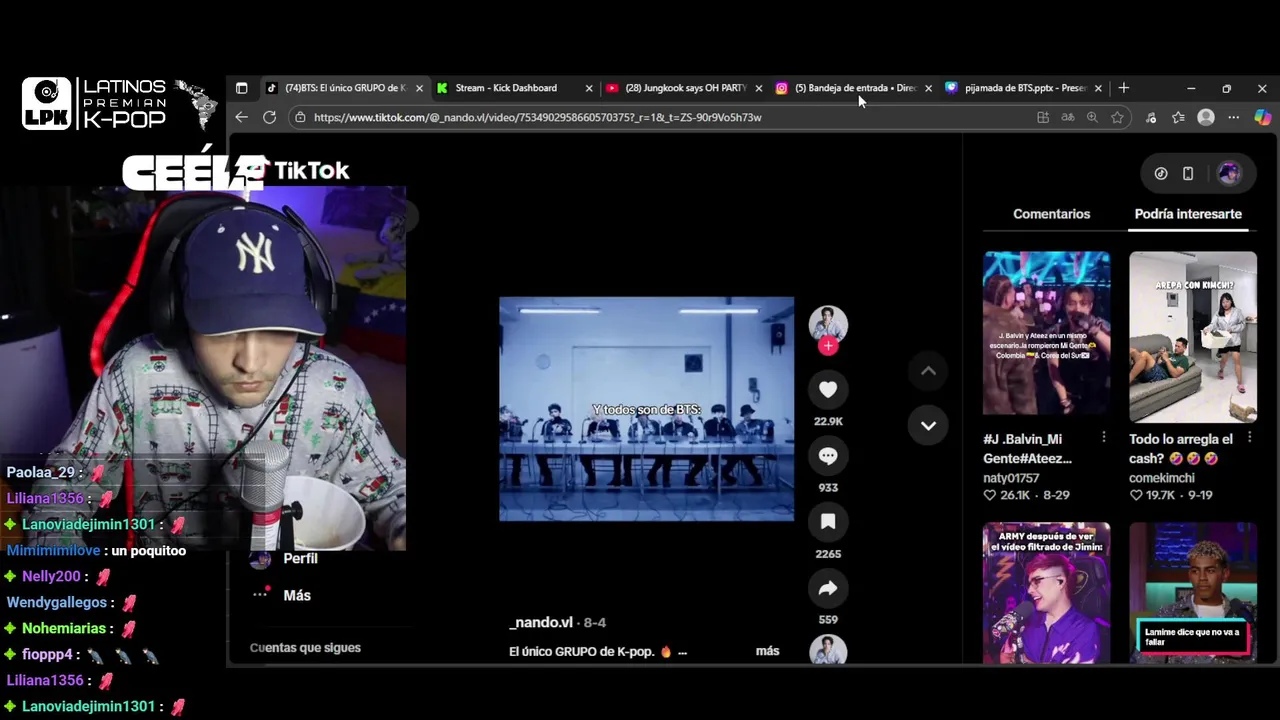Open 'Arepa con kimchi' video thumbnail

point(1193,337)
